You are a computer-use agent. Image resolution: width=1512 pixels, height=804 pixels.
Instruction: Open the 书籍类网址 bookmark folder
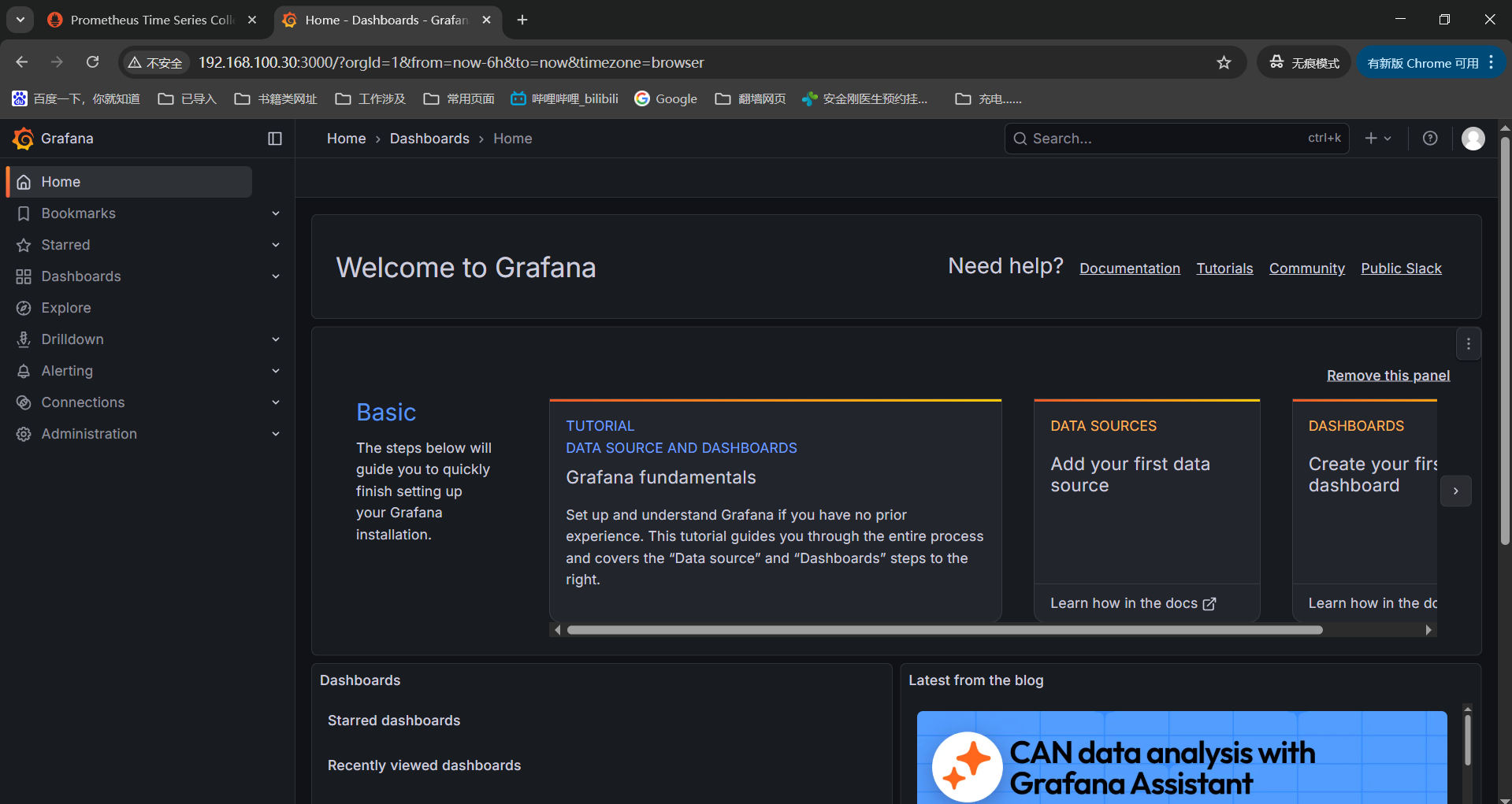tap(276, 98)
